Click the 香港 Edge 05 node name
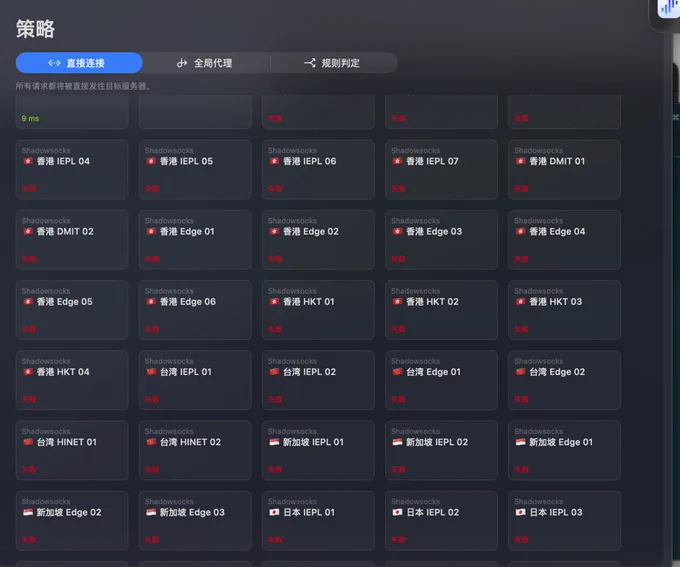 [x=64, y=302]
